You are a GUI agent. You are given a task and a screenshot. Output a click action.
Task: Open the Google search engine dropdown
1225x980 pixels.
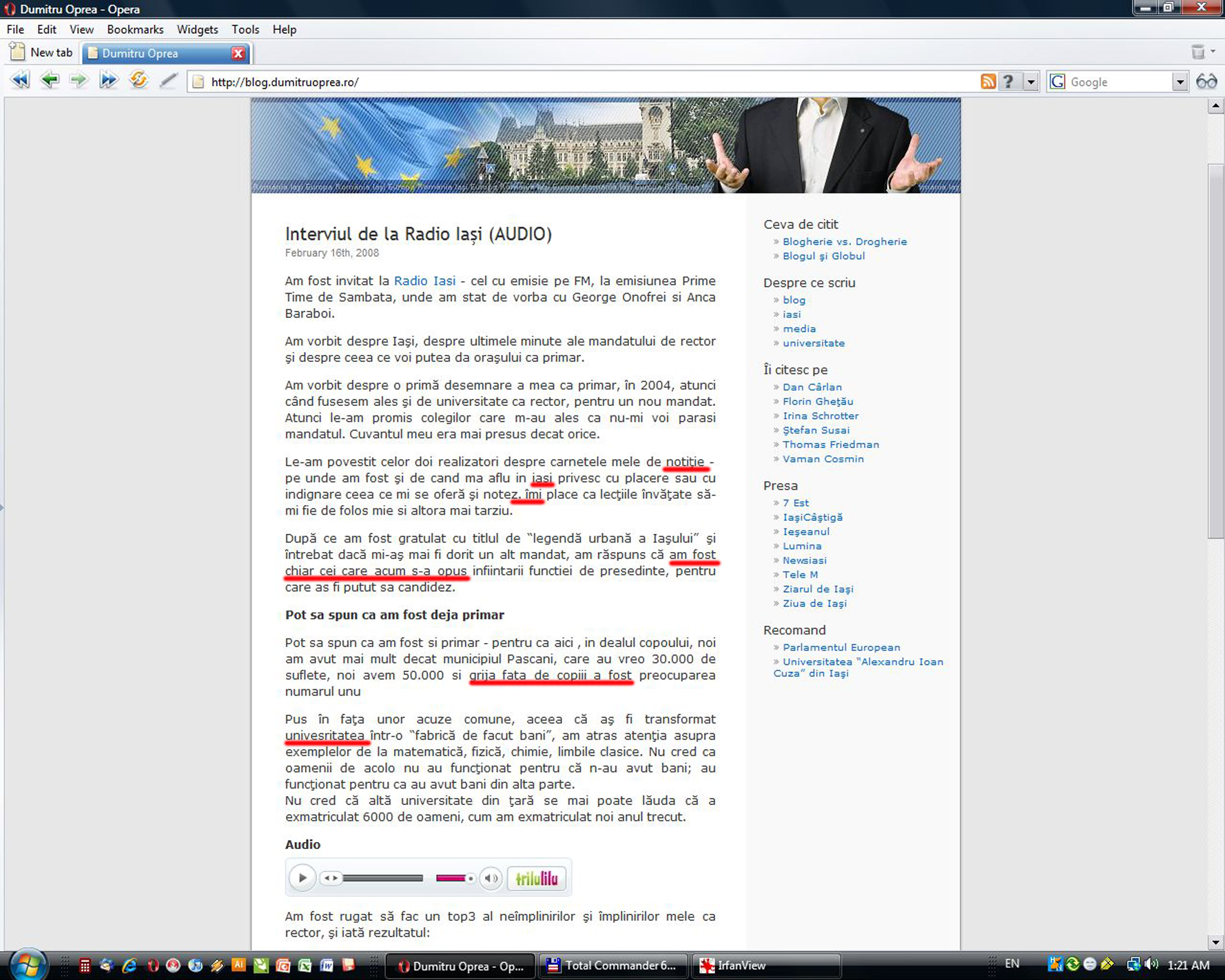(1180, 81)
